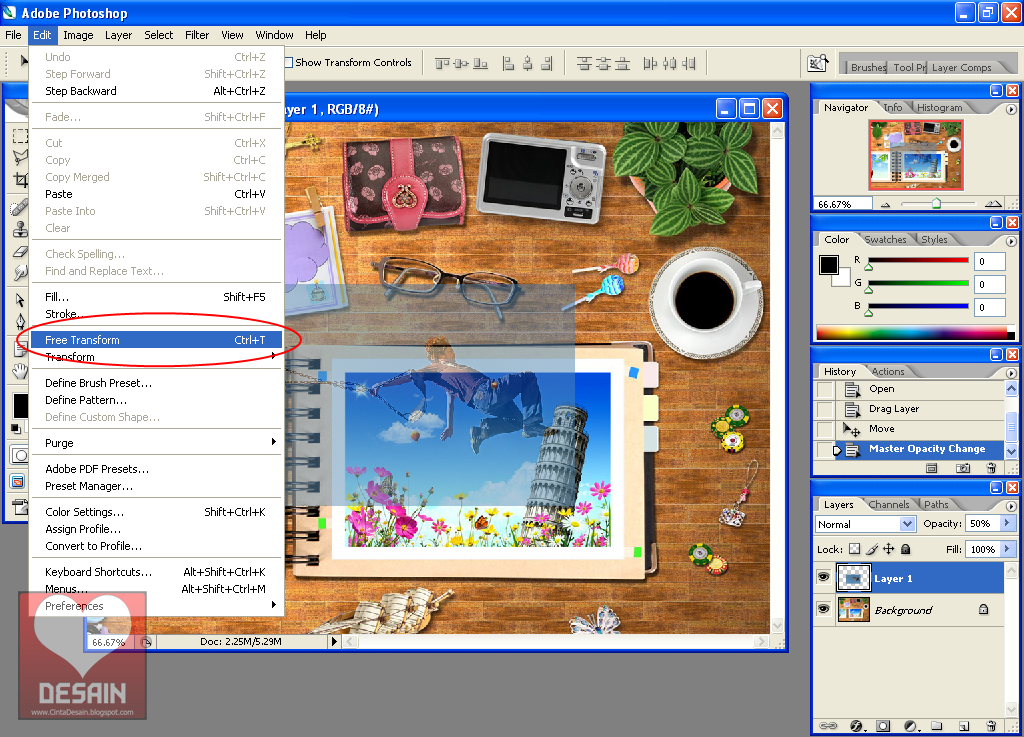Open the Layer Comps tab

coord(961,68)
